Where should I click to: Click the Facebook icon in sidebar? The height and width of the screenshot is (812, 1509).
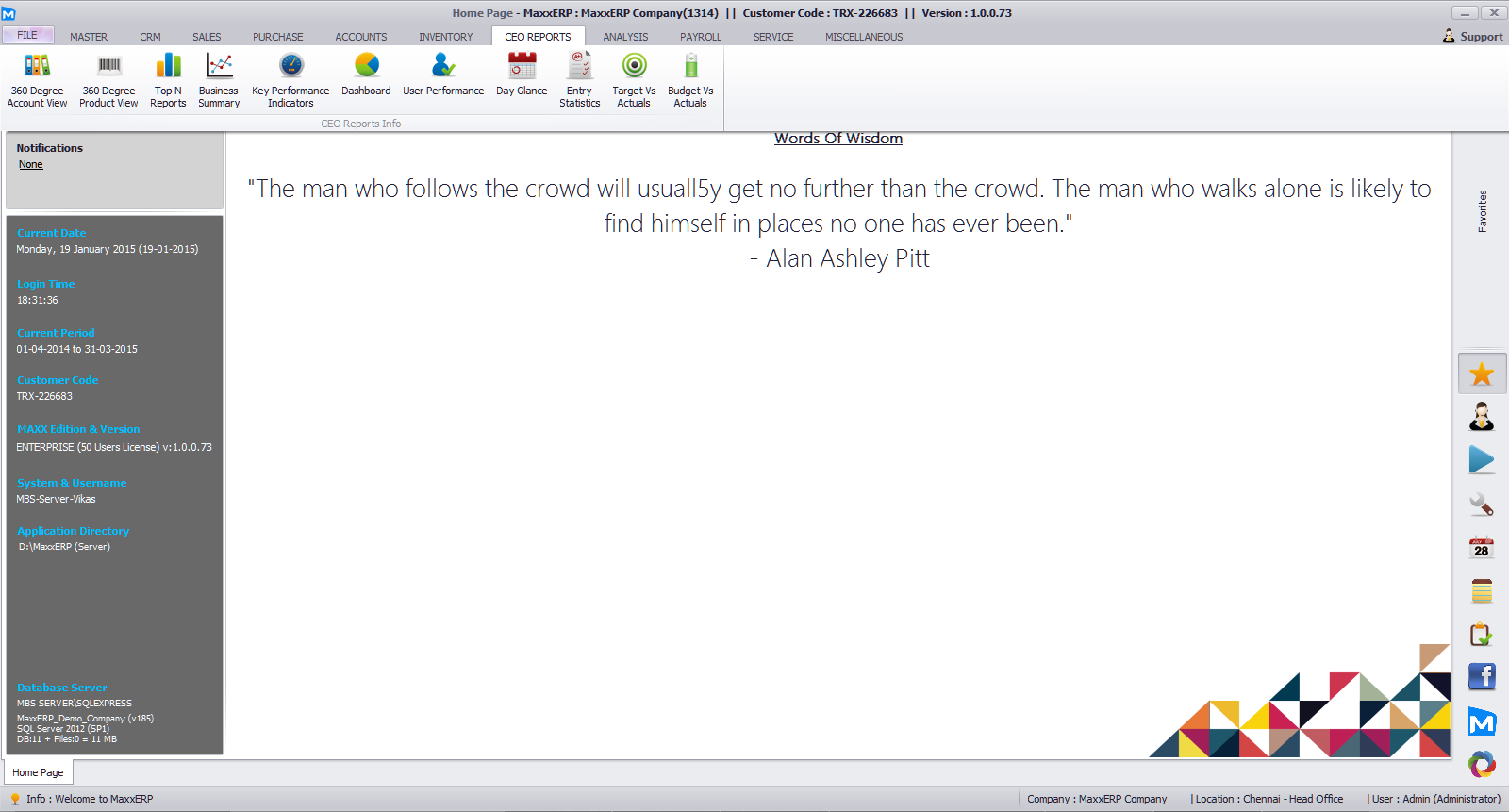click(1482, 676)
